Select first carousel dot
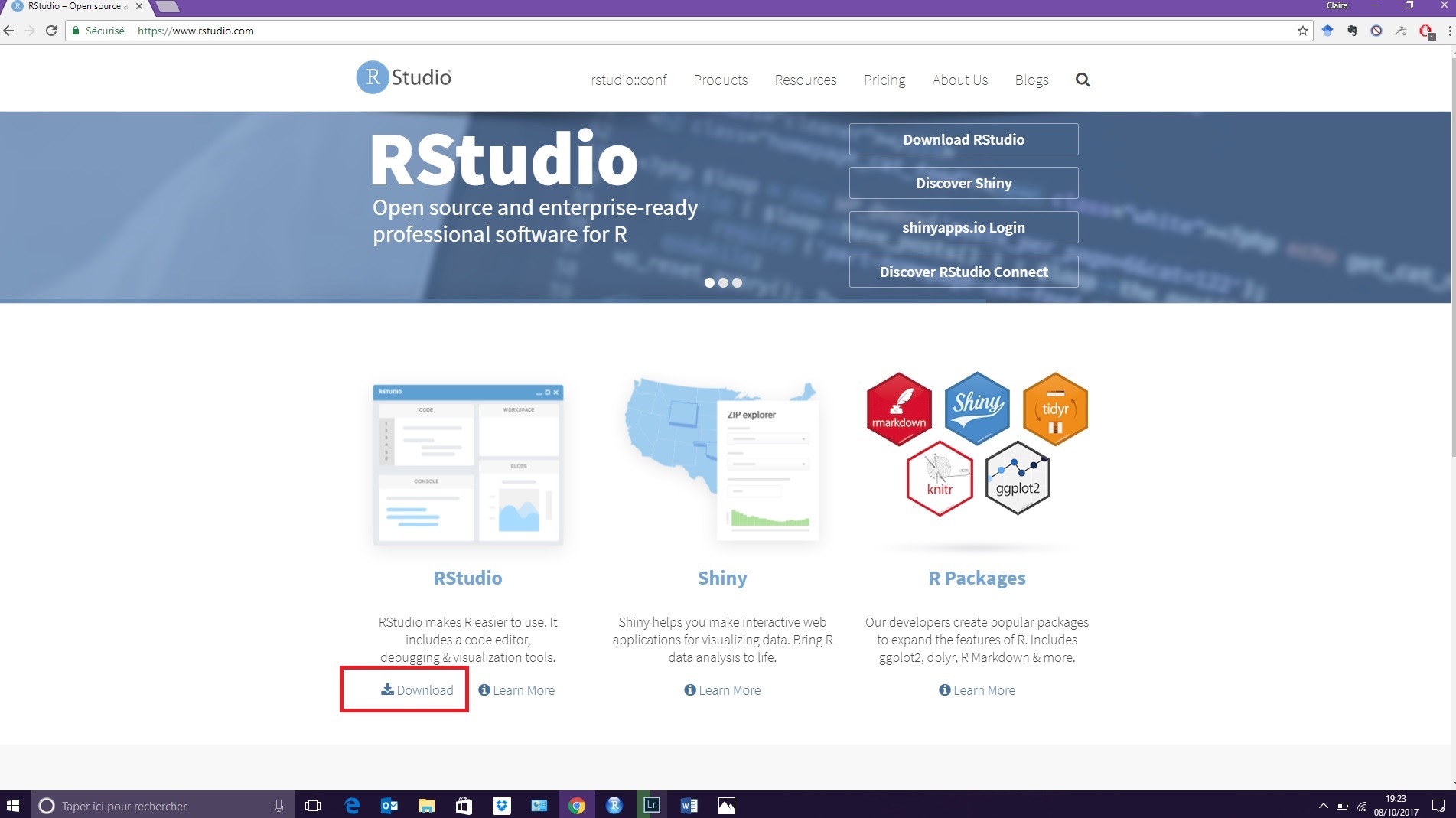 click(709, 282)
